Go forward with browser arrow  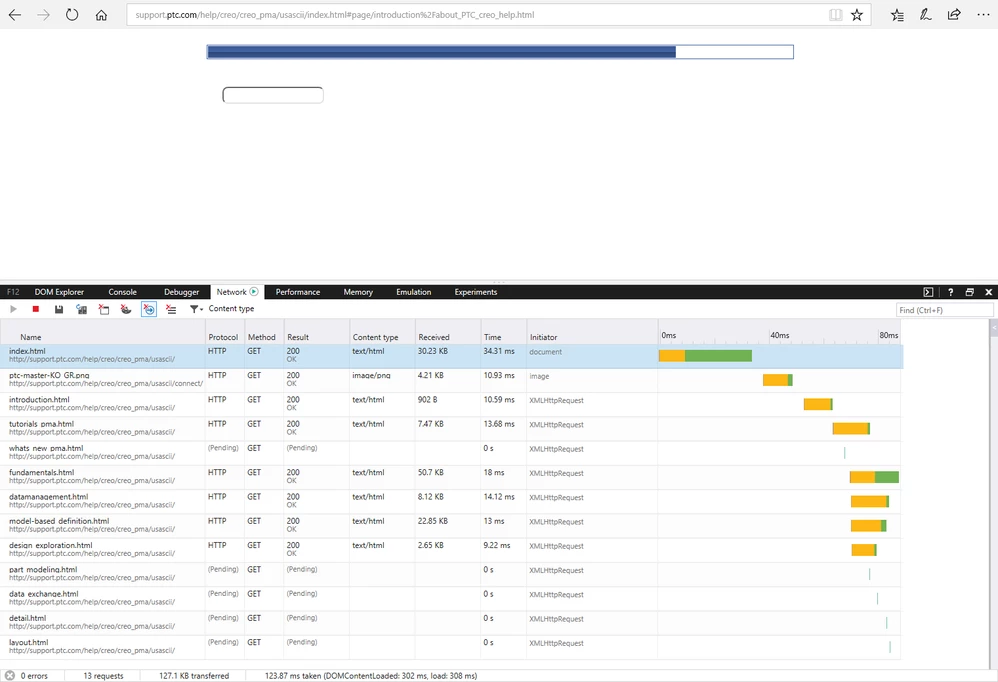pyautogui.click(x=43, y=15)
